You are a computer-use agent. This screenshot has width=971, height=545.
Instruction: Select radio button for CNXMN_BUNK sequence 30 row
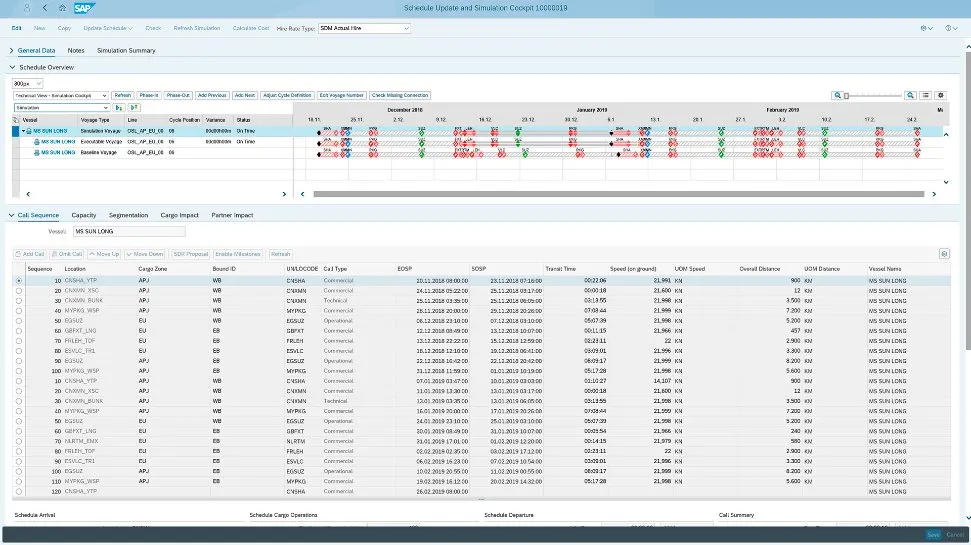point(18,299)
